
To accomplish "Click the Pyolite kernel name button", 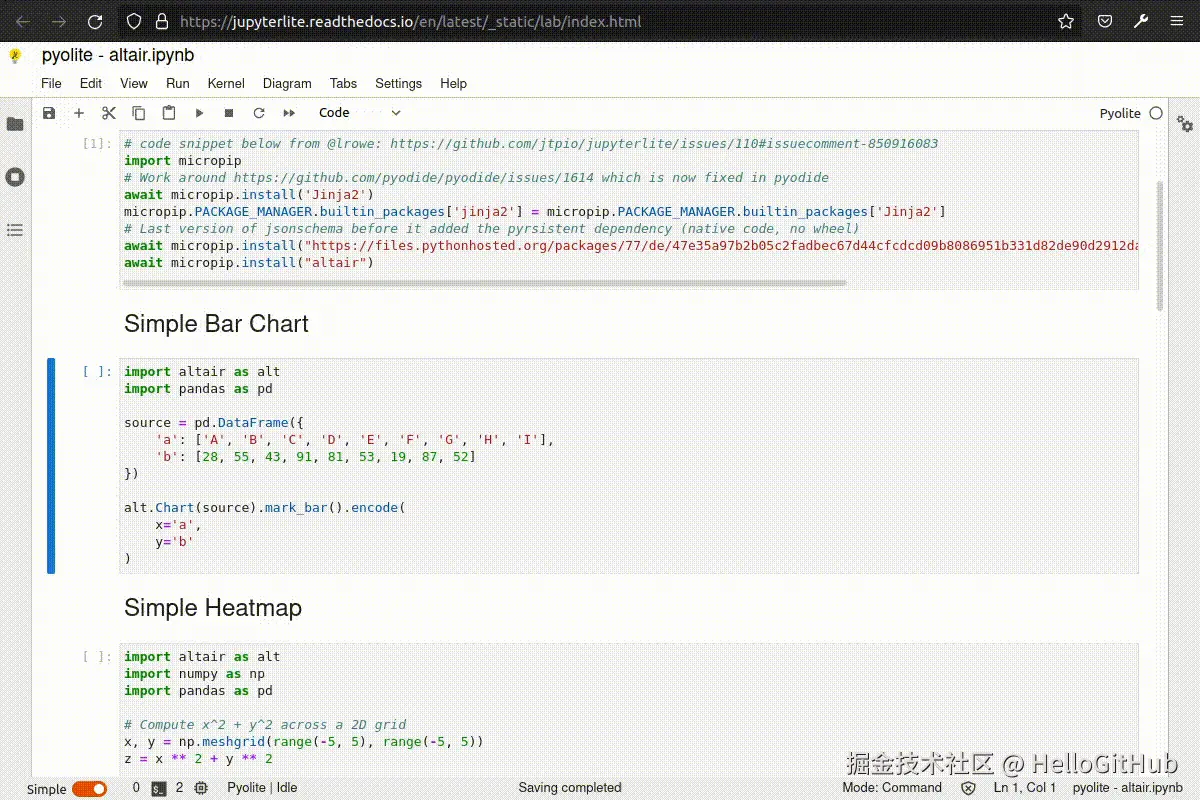I will (x=1119, y=113).
